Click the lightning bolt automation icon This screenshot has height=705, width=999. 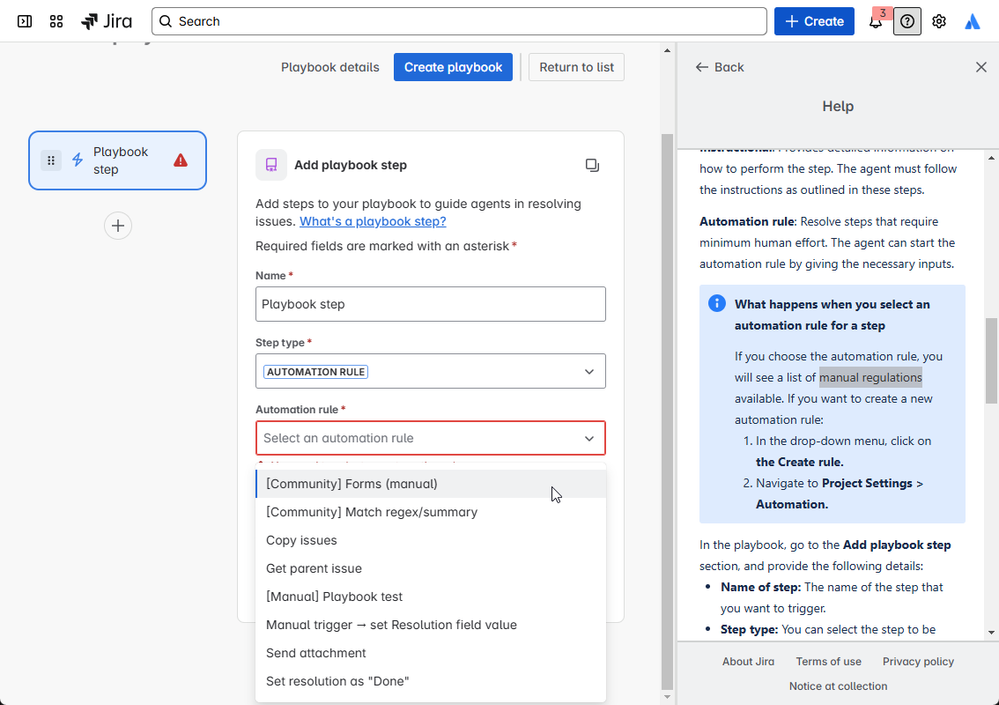[78, 160]
